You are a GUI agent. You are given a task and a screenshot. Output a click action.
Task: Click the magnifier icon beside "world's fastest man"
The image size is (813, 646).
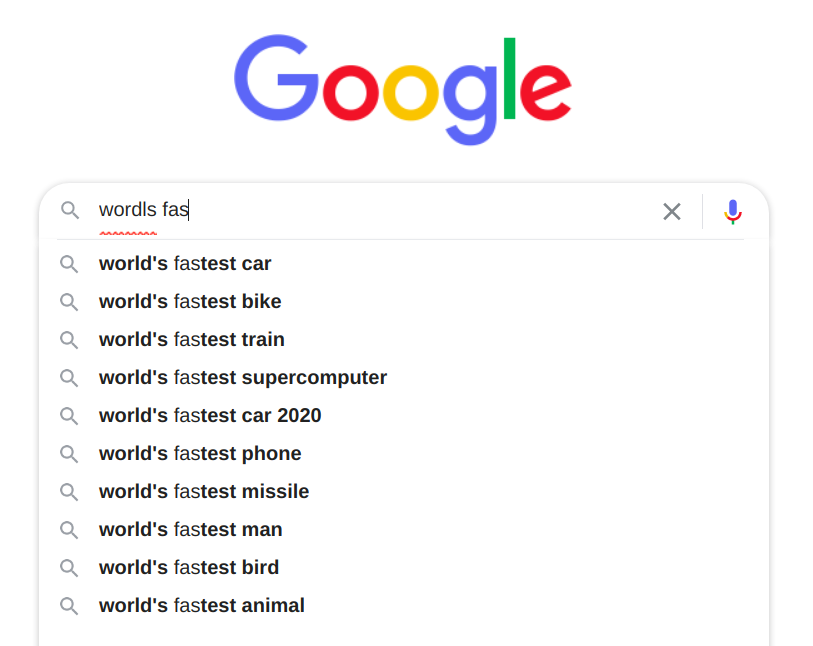point(69,530)
